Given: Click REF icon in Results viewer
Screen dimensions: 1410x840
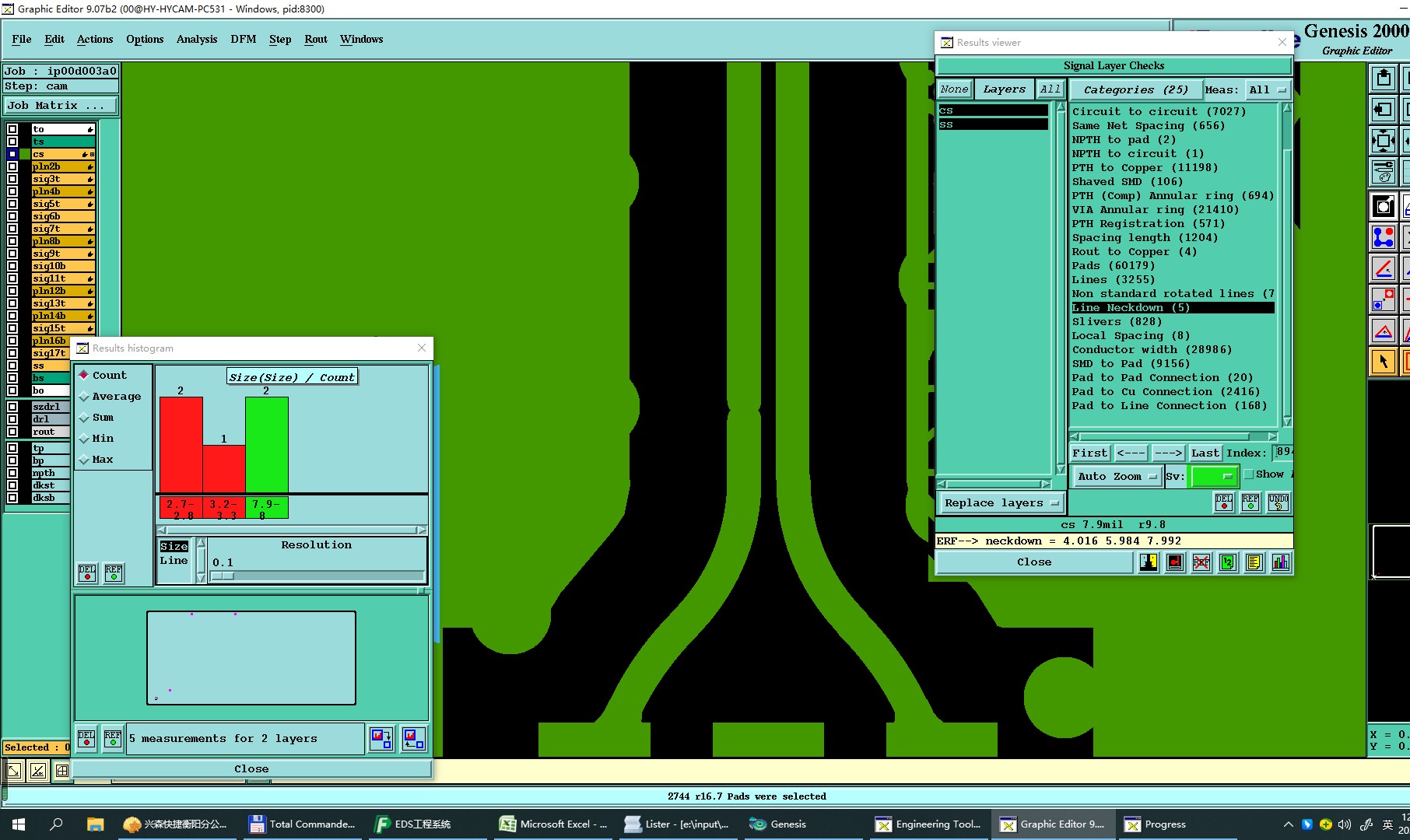Looking at the screenshot, I should coord(1250,502).
